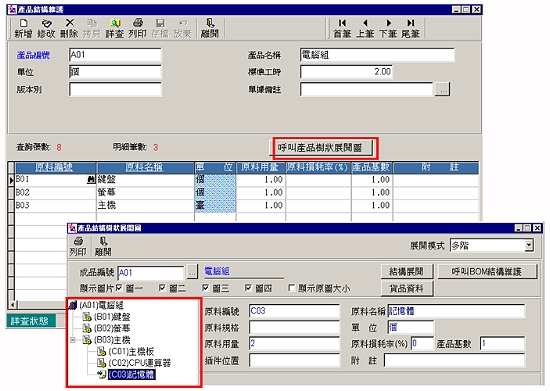Screen dimensions: 550x391
Task: Select (C03)記憶體 in the tree
Action: [132, 375]
